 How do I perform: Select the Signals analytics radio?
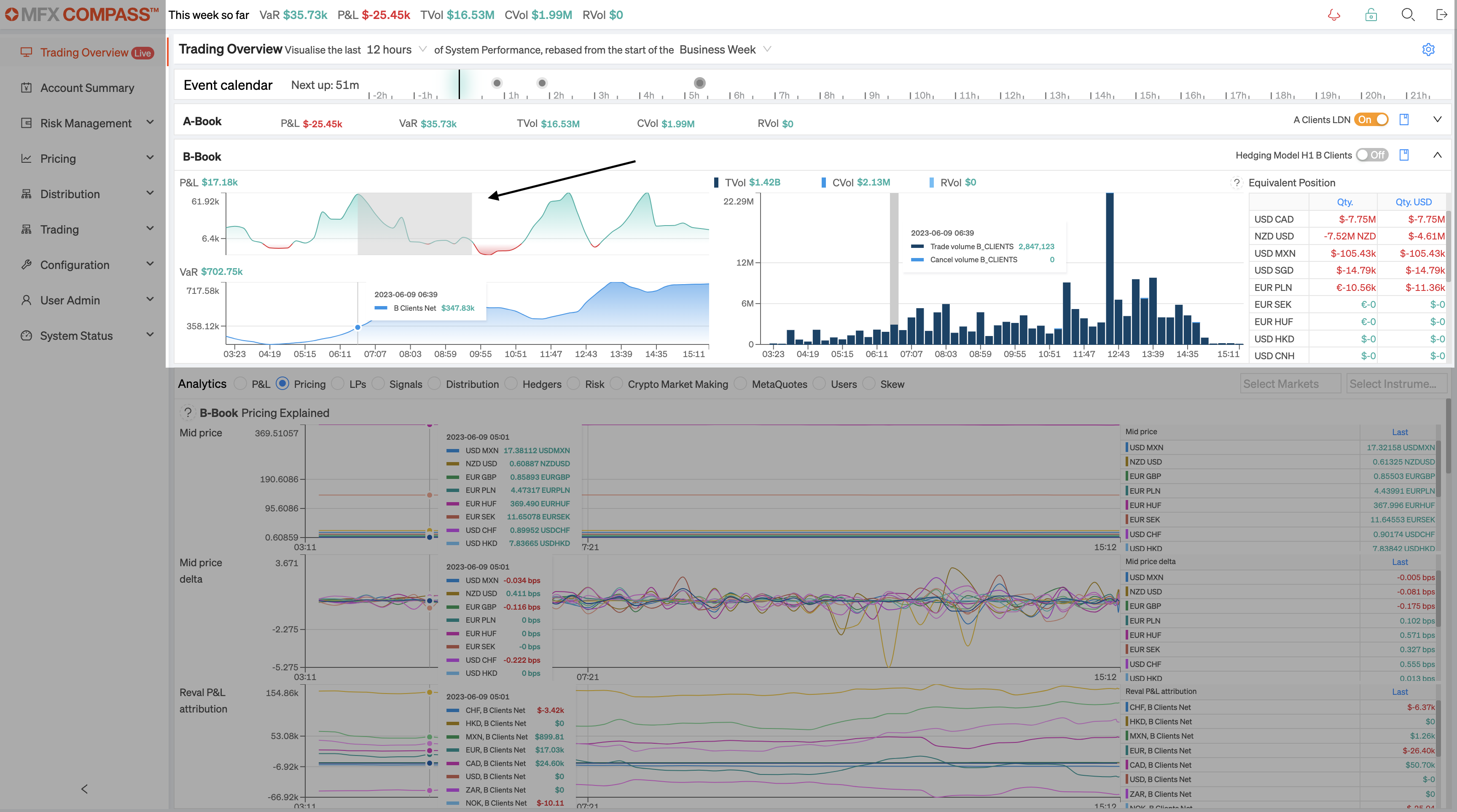378,383
